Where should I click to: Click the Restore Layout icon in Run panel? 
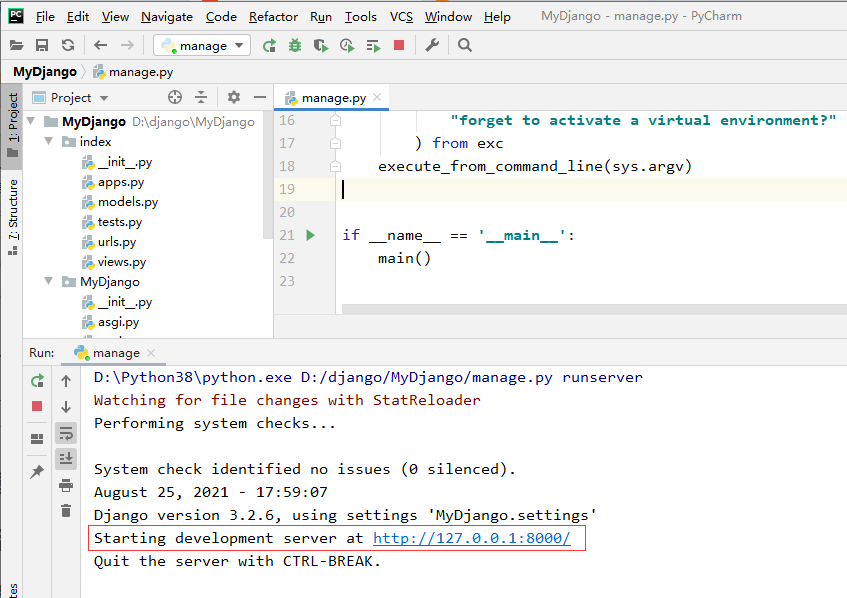click(37, 439)
